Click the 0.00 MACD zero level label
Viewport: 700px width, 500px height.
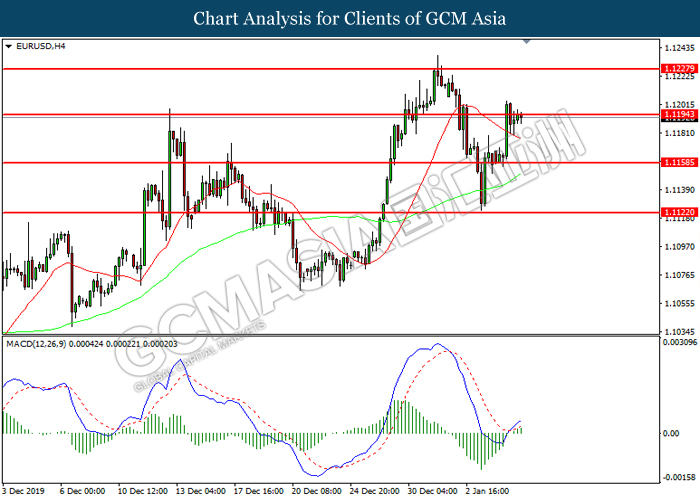673,433
